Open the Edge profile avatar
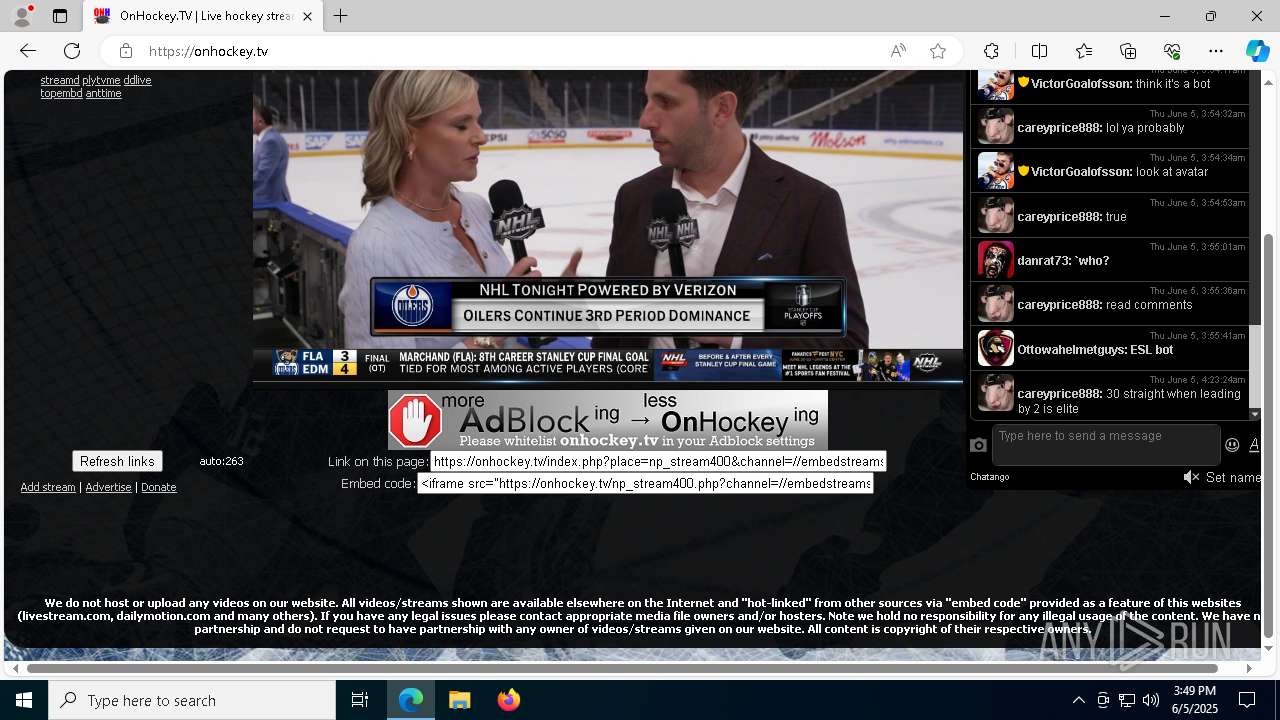1280x720 pixels. tap(22, 16)
